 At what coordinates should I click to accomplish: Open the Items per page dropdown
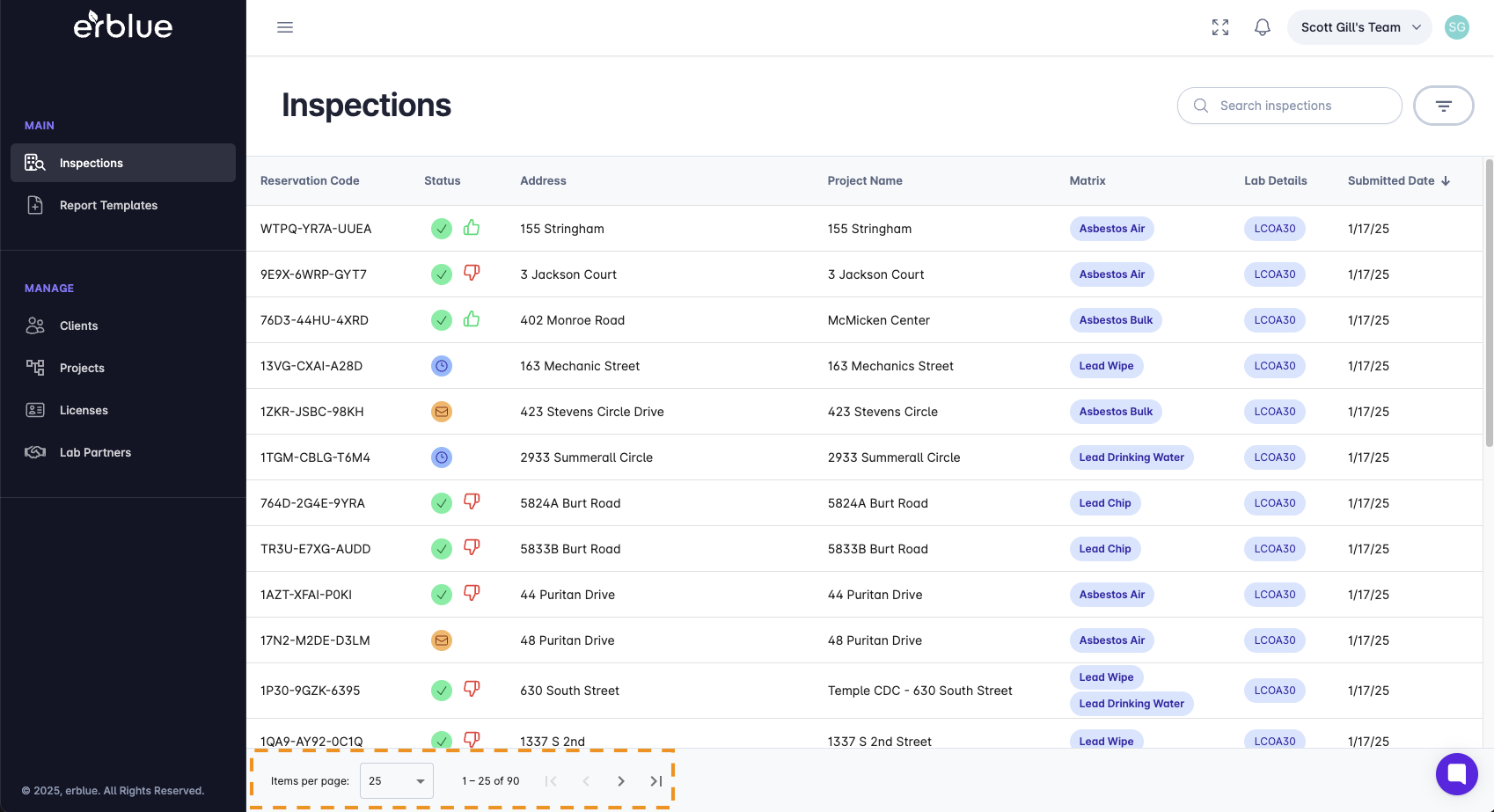tap(397, 781)
